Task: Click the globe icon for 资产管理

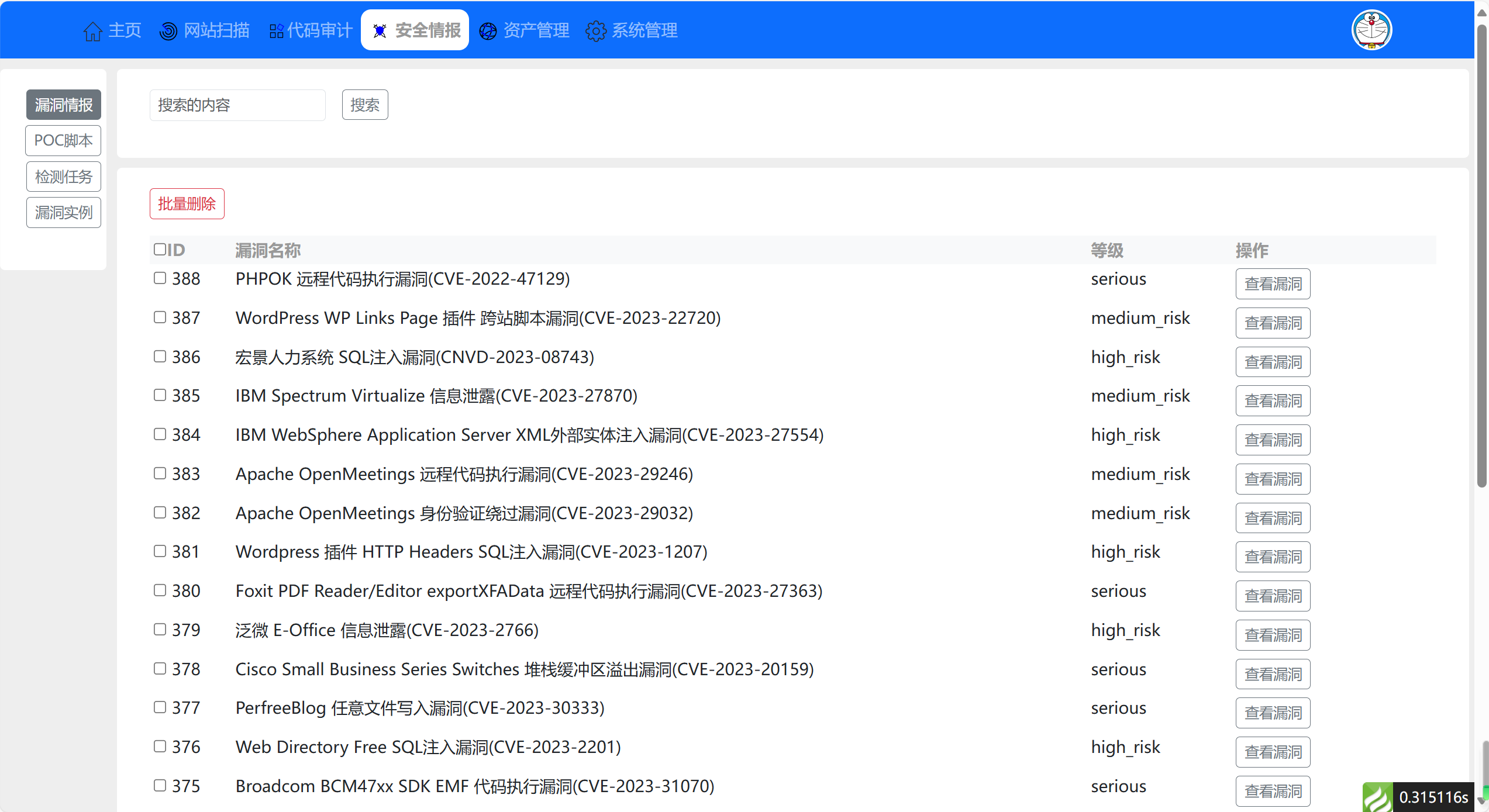Action: point(488,31)
